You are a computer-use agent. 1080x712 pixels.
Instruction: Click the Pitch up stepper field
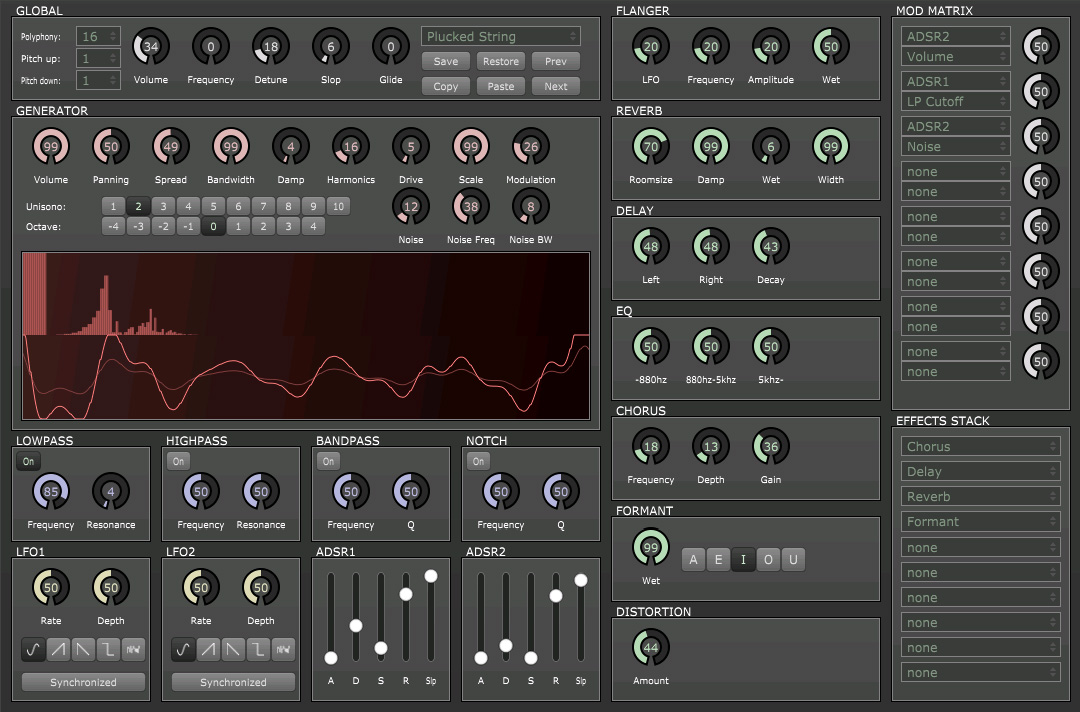[98, 59]
